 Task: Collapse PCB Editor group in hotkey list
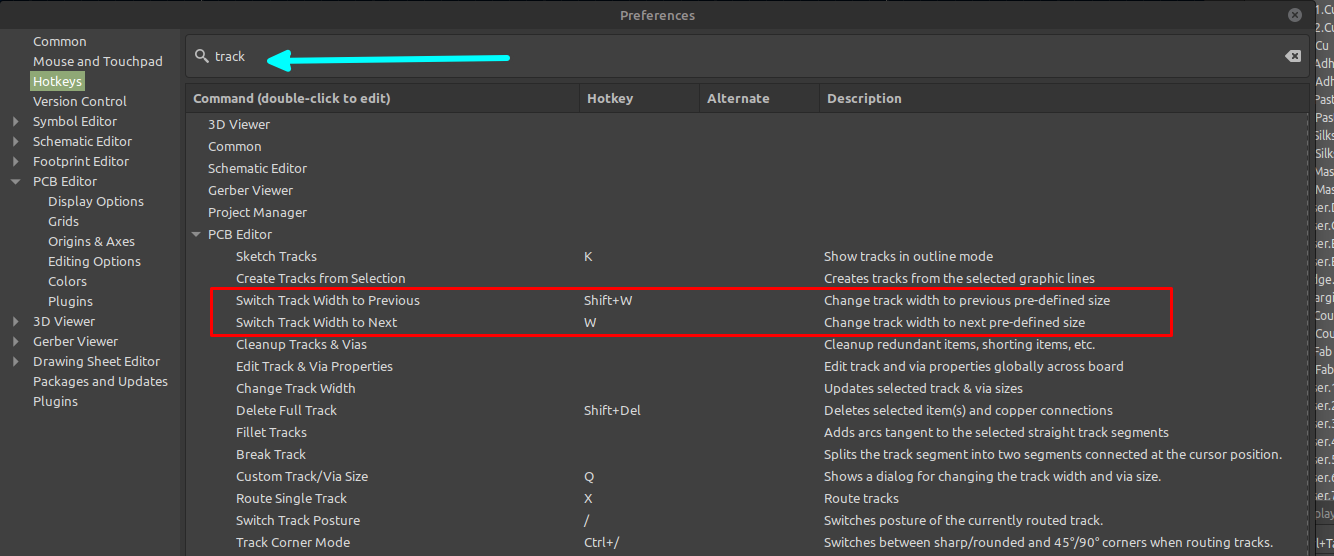coord(195,235)
